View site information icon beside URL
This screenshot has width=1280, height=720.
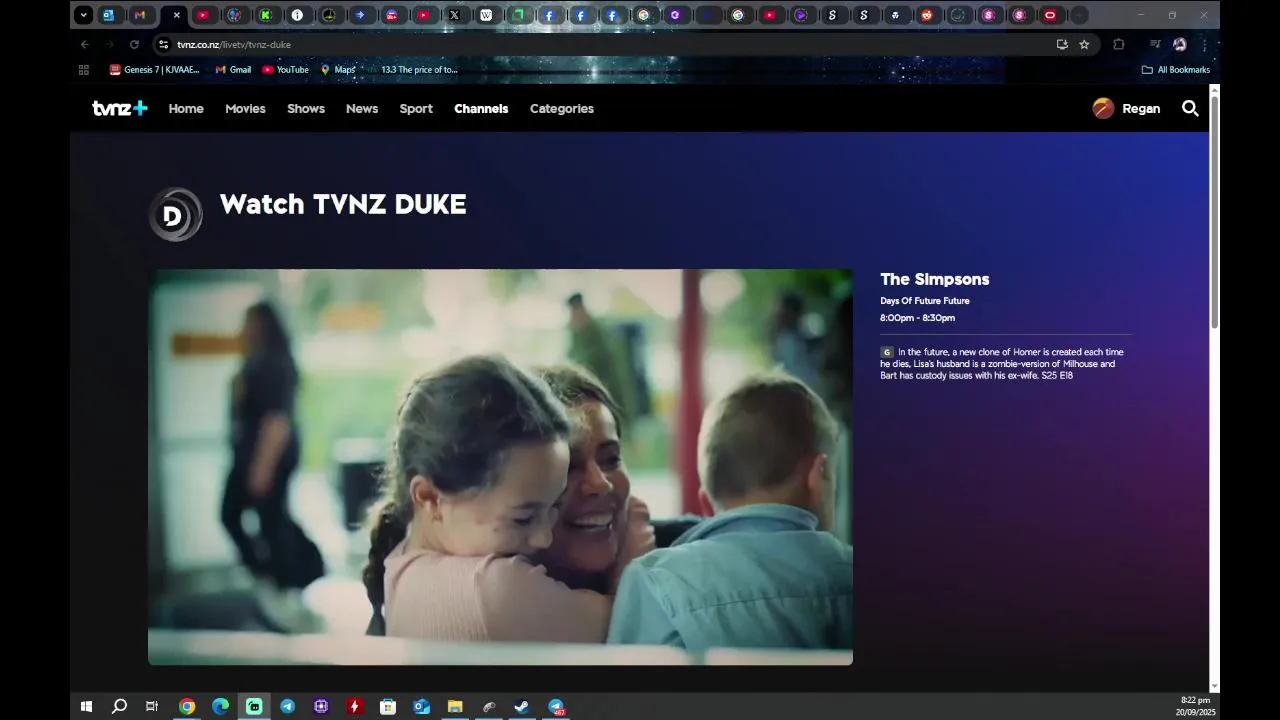pos(163,44)
